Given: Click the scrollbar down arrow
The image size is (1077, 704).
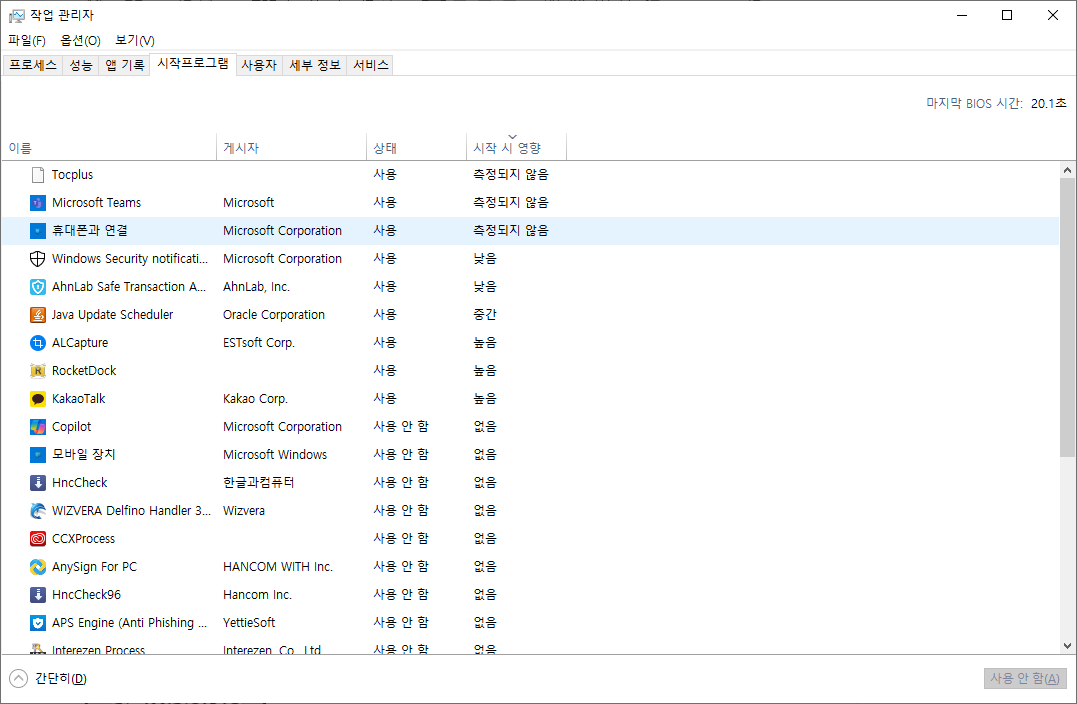Looking at the screenshot, I should point(1067,646).
